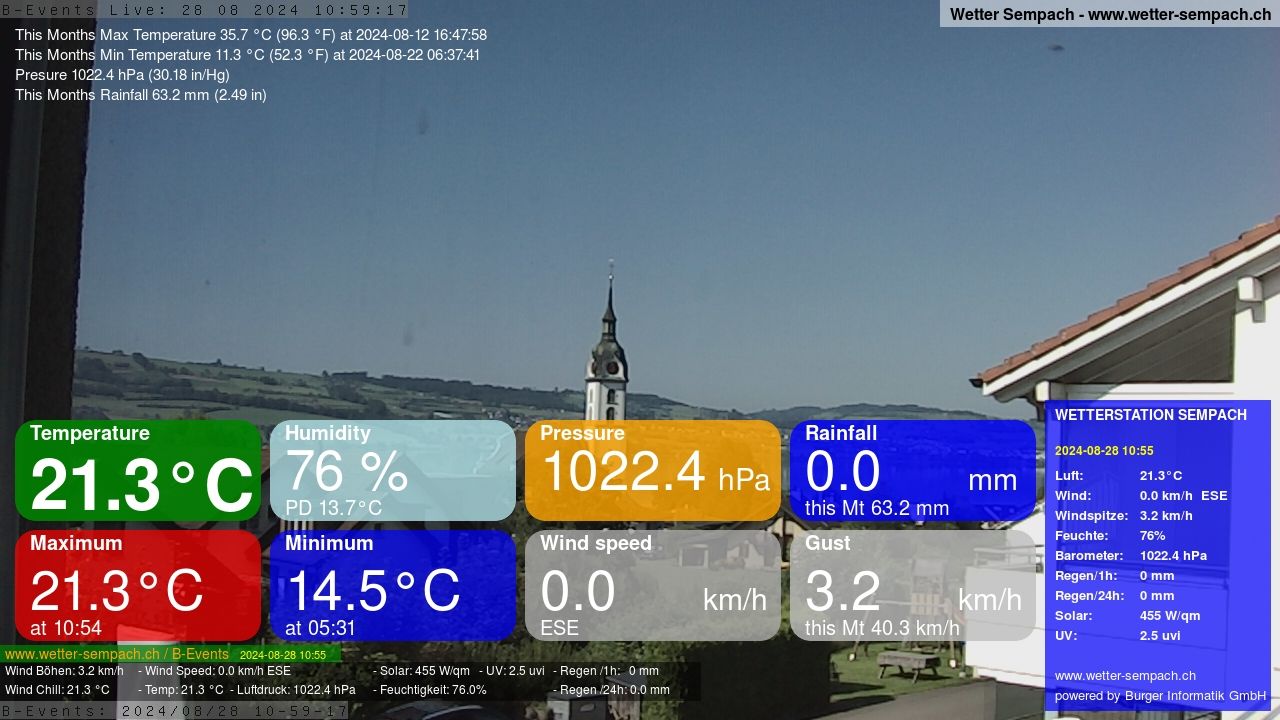Click the Regen/24h: 0 mm panel row
The height and width of the screenshot is (720, 1280).
tap(1115, 596)
